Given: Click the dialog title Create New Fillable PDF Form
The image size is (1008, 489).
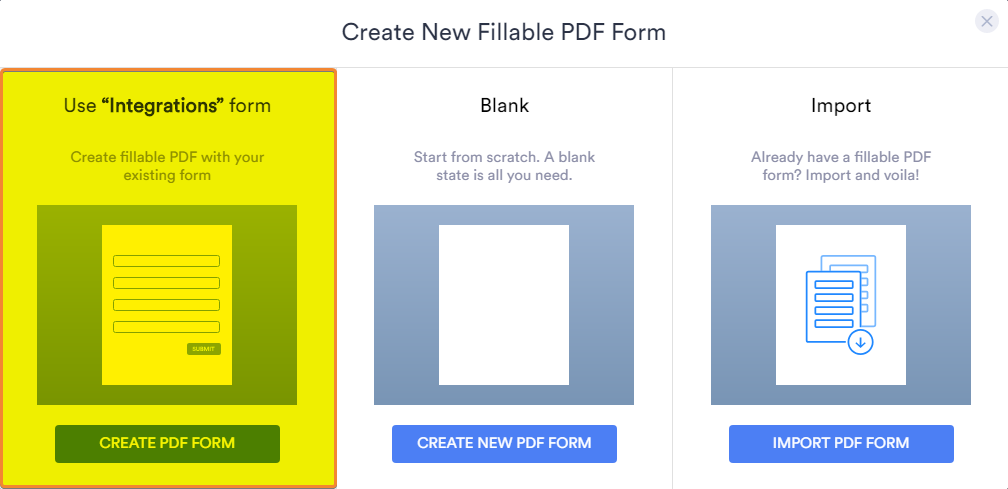Looking at the screenshot, I should point(503,32).
